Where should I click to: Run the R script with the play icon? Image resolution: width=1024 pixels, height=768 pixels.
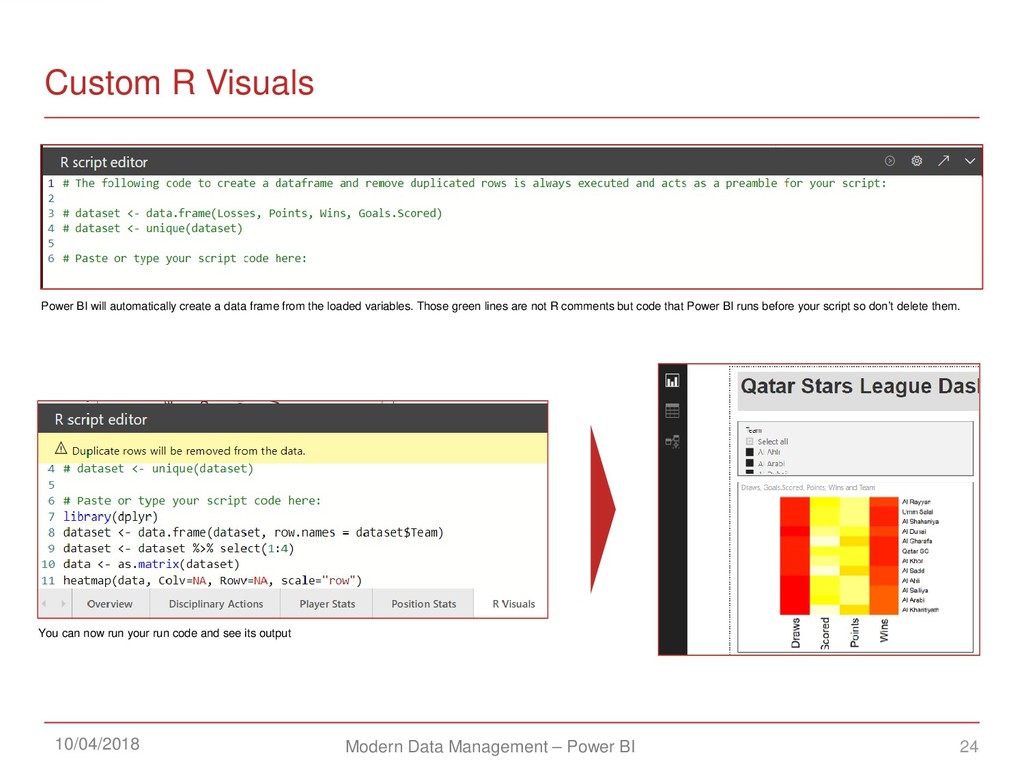(x=889, y=161)
